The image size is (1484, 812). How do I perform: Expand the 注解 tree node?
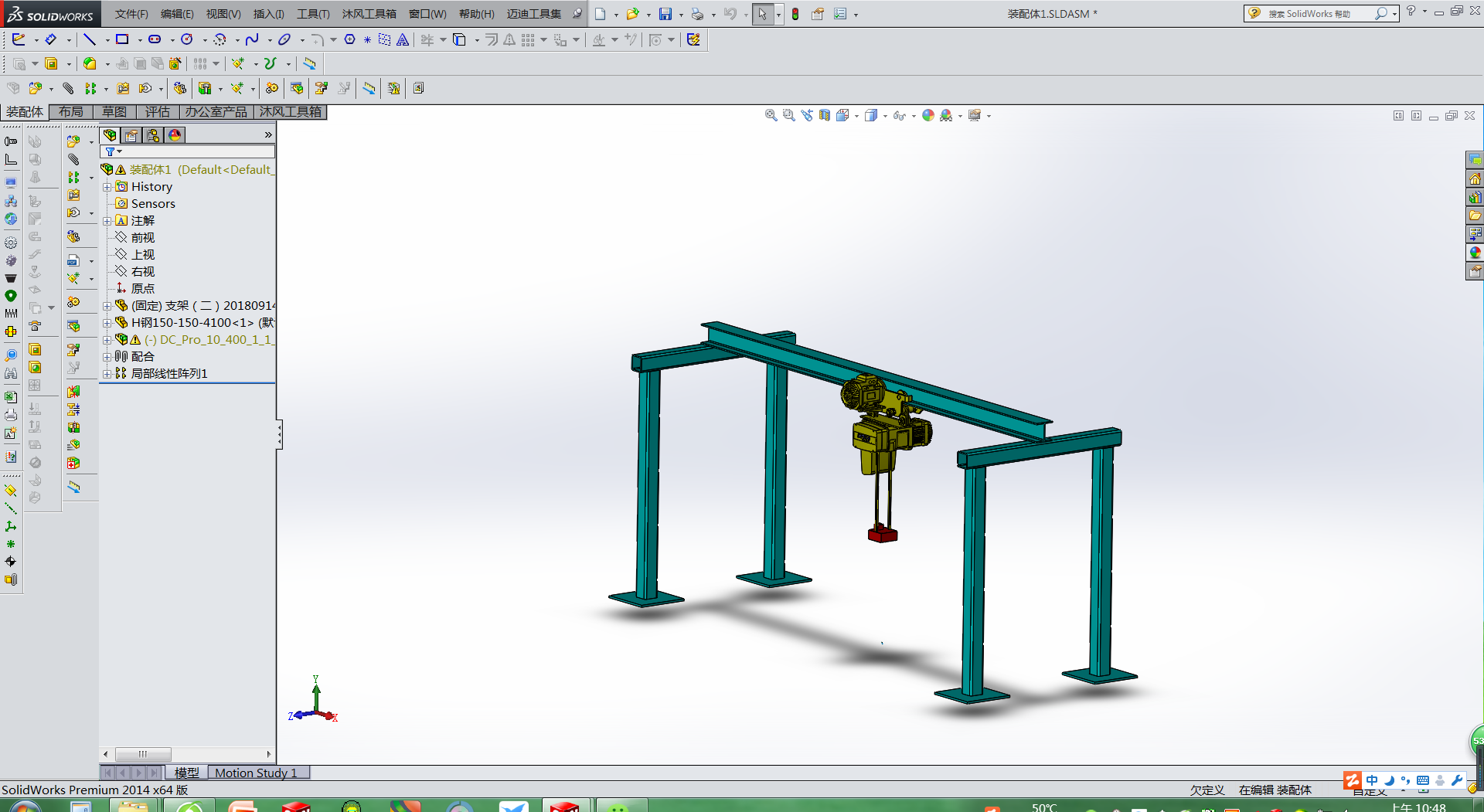pyautogui.click(x=107, y=221)
